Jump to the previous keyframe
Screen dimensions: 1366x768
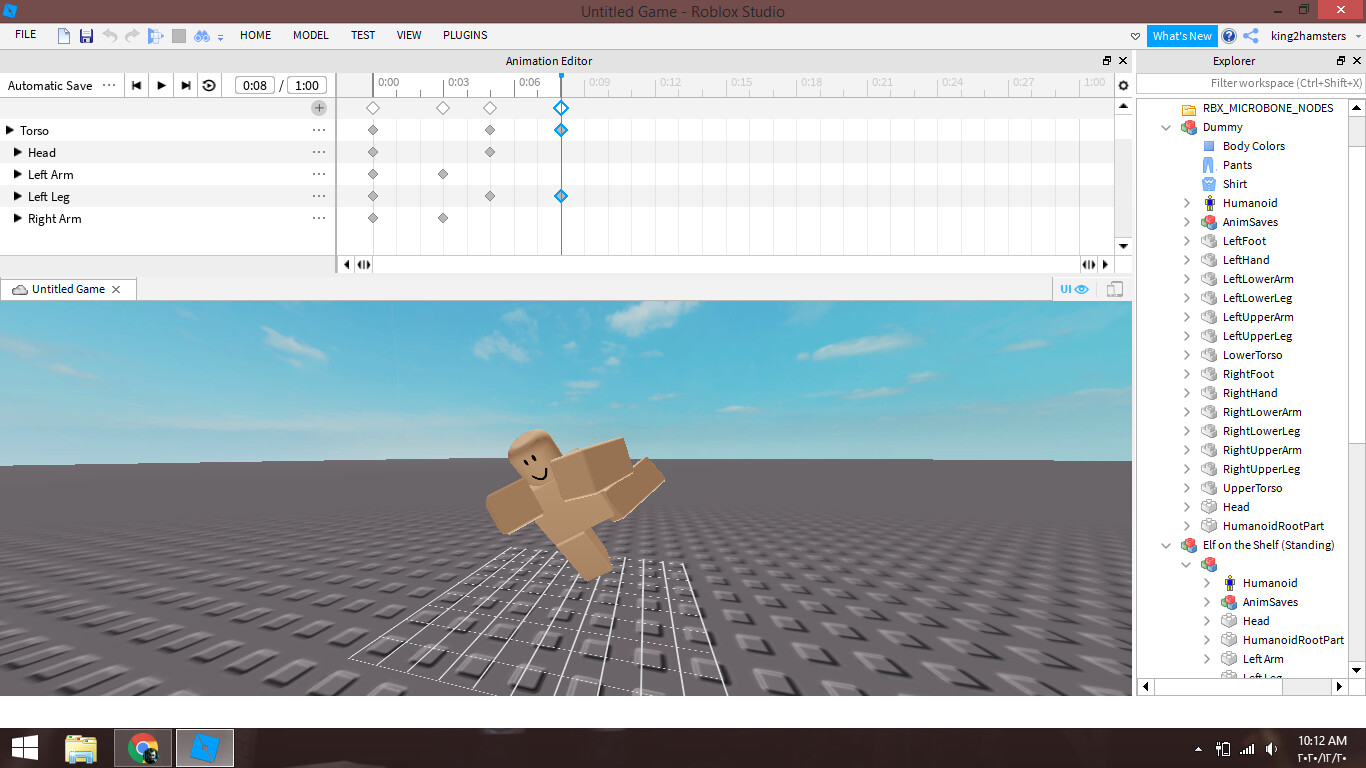coord(137,85)
